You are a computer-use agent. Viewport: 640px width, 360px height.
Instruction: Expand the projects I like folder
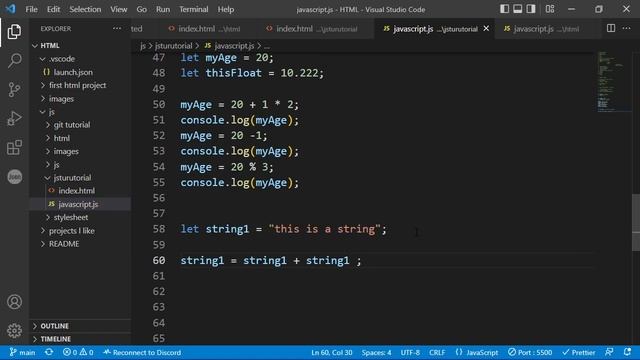71,231
